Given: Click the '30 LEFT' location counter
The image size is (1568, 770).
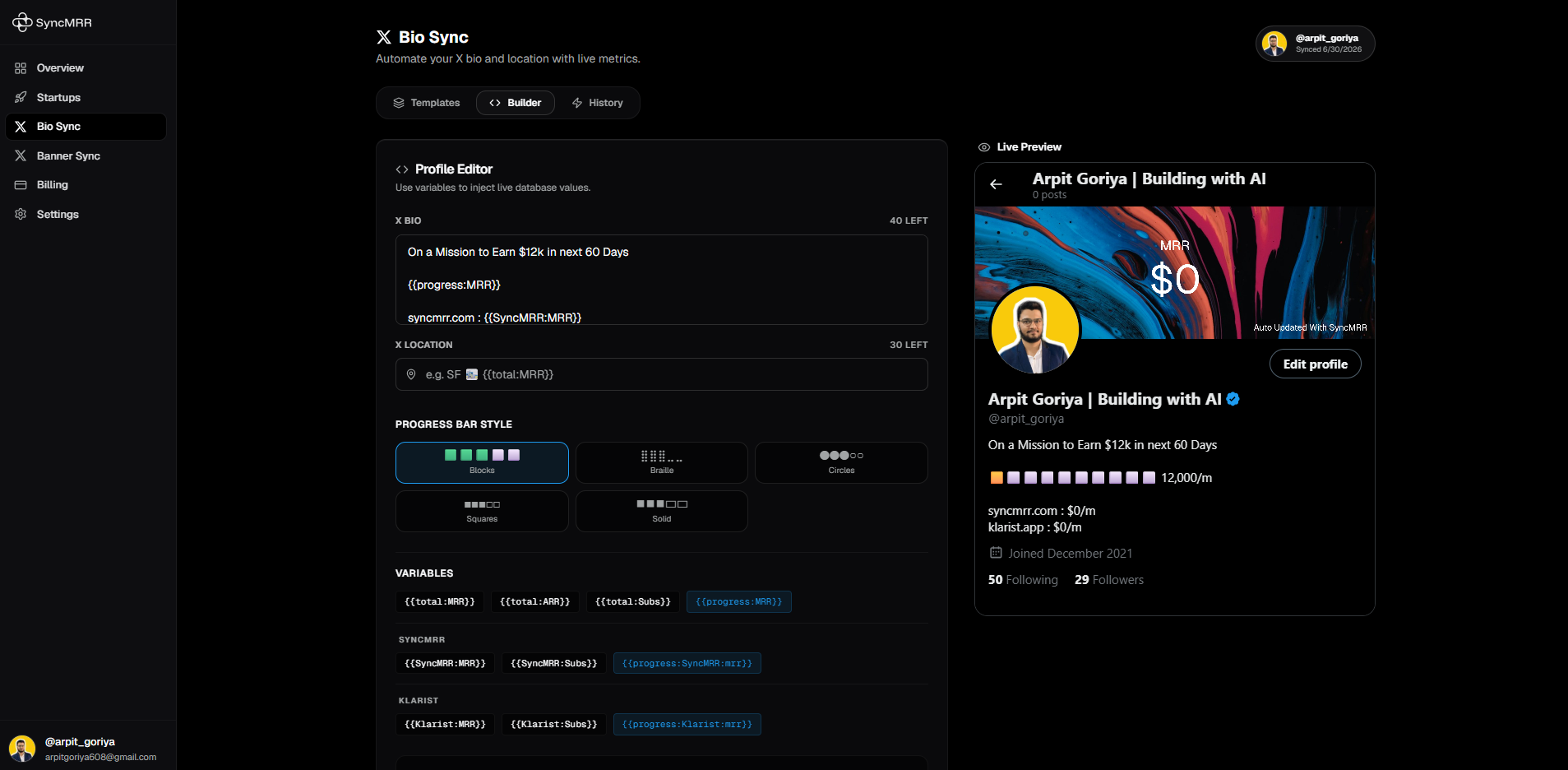Looking at the screenshot, I should 909,345.
